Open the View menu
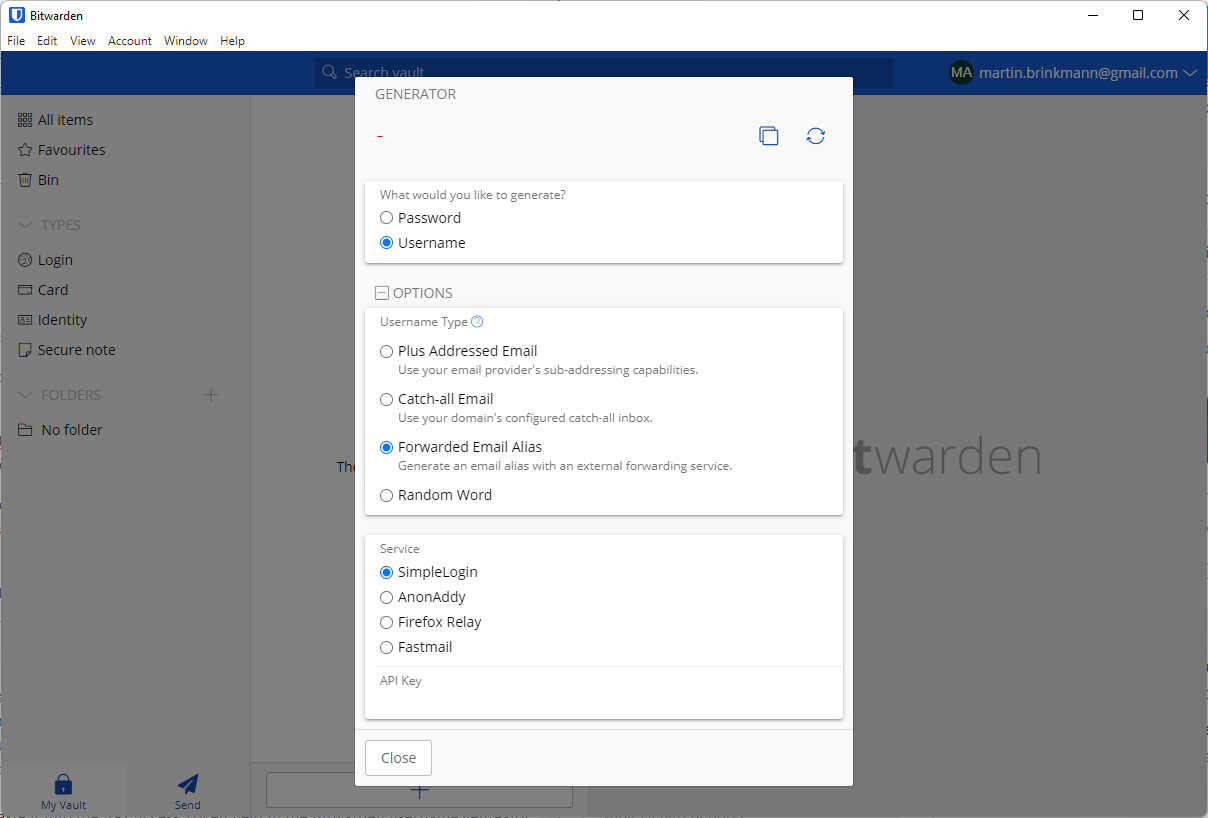The width and height of the screenshot is (1208, 818). 82,41
